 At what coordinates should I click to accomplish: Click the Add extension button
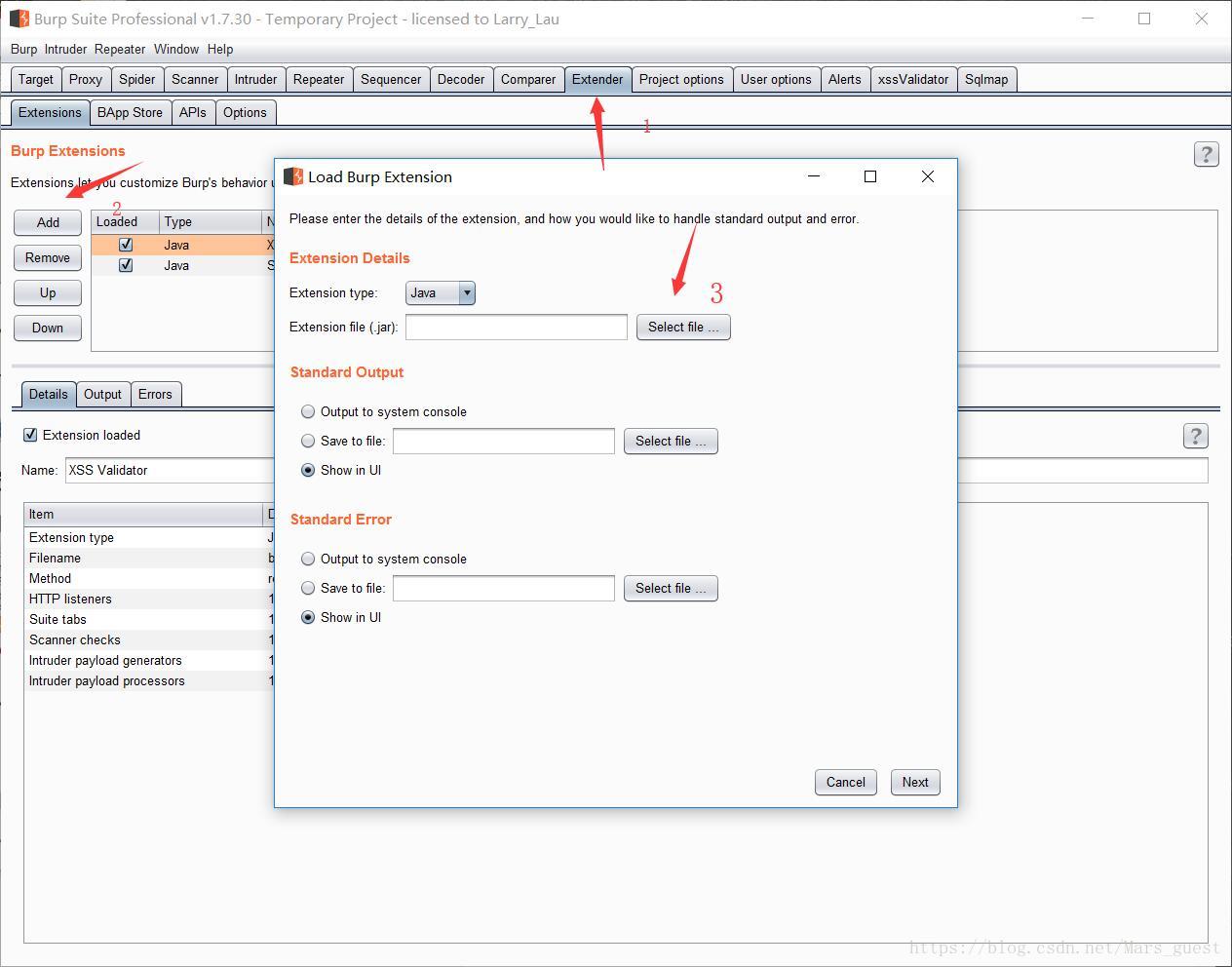(48, 222)
